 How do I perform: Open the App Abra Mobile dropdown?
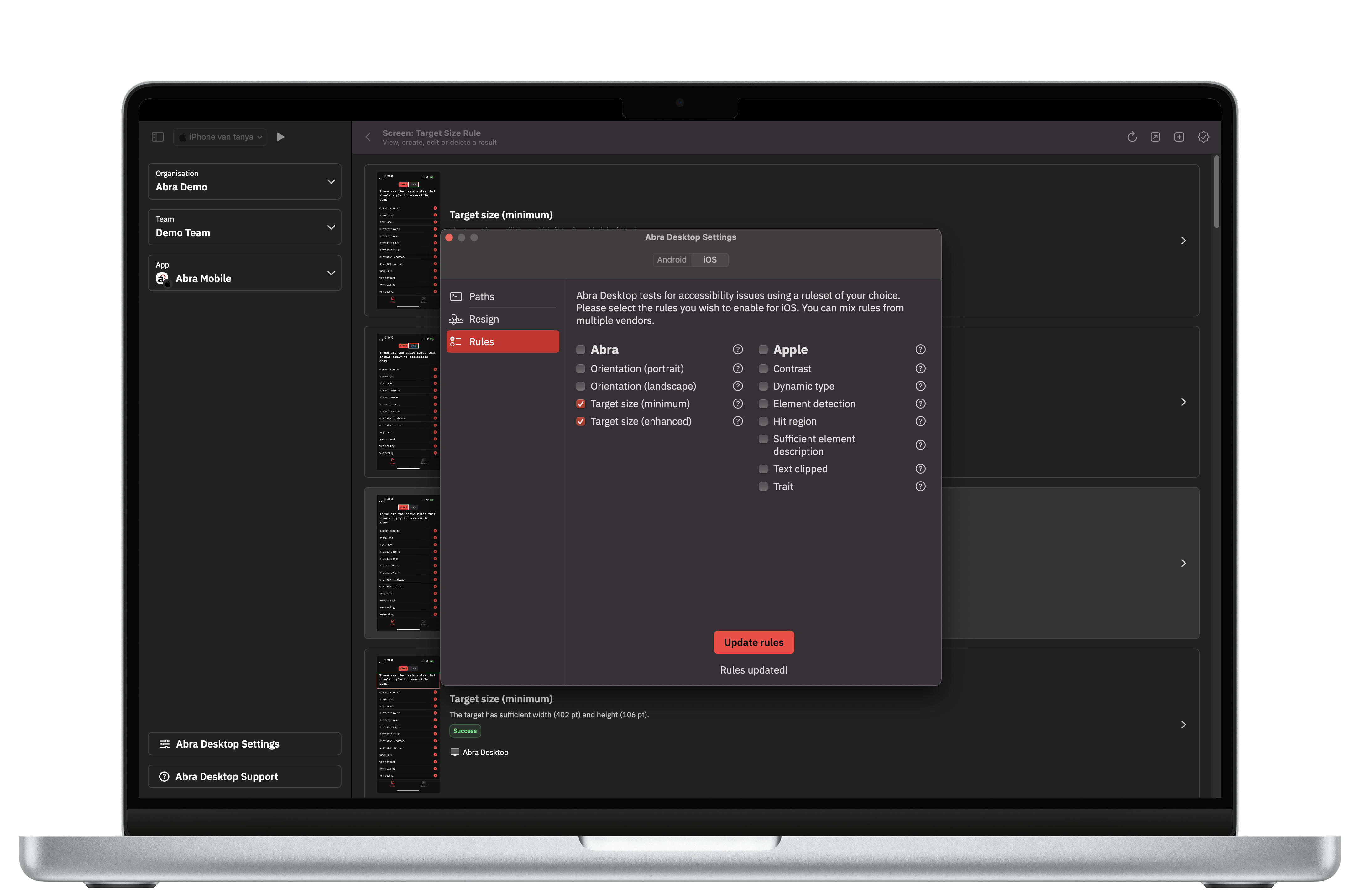pyautogui.click(x=244, y=273)
